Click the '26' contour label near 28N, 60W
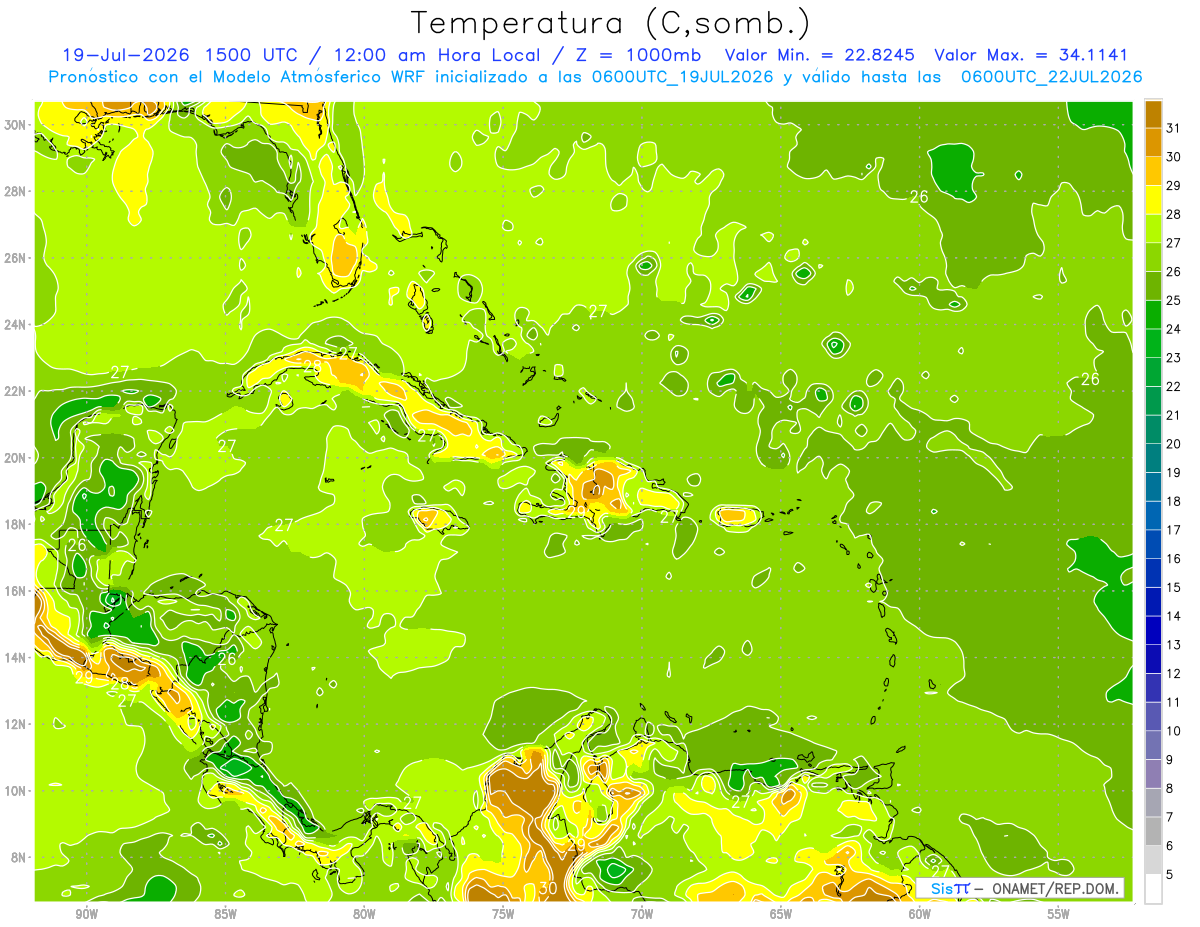Viewport: 1200px width, 927px height. (919, 197)
